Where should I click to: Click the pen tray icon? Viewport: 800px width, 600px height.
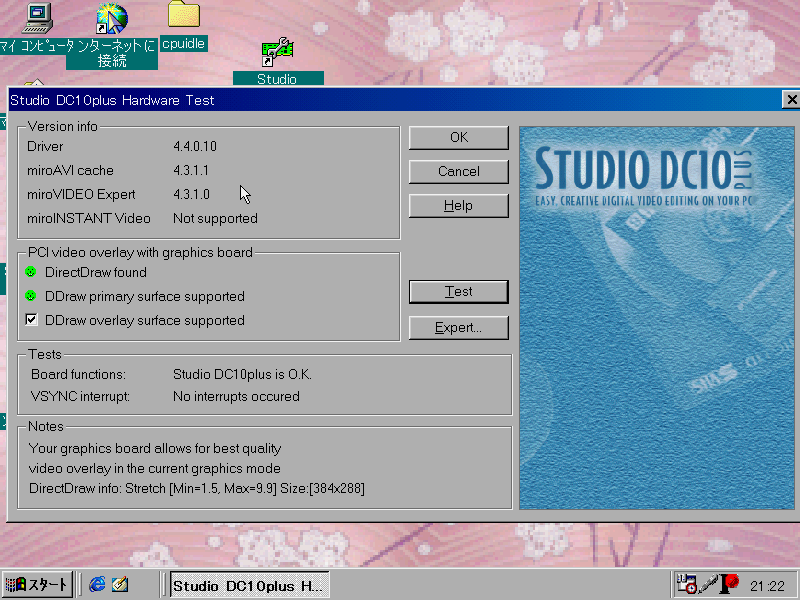pos(708,584)
